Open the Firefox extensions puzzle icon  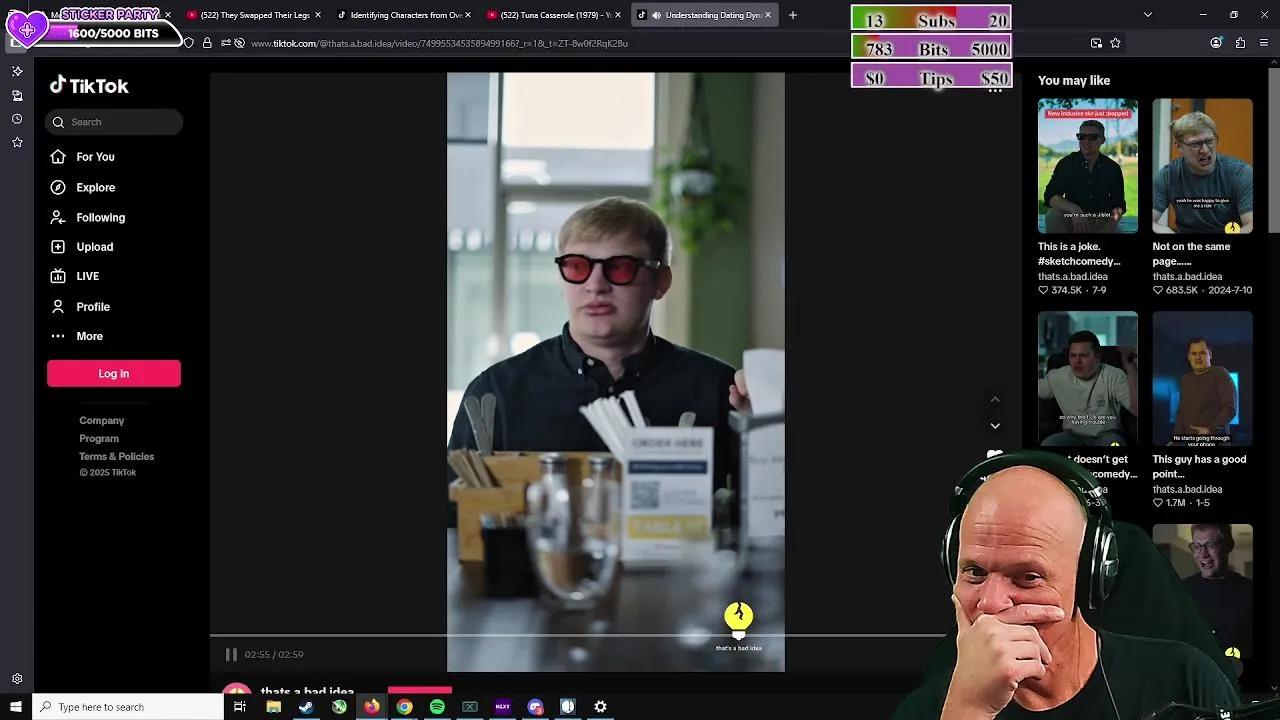click(x=1240, y=43)
